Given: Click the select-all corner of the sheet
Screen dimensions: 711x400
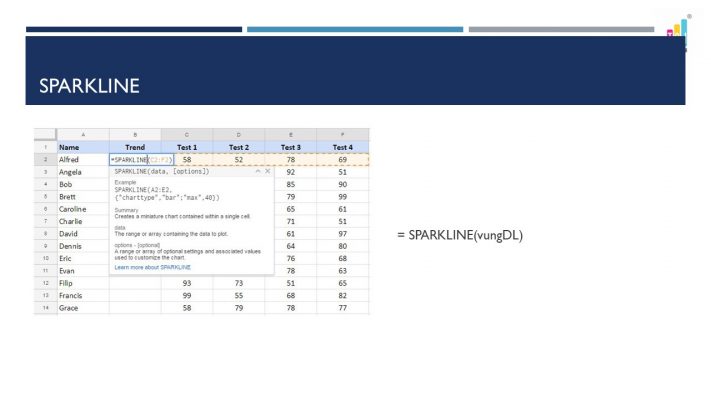Looking at the screenshot, I should click(45, 134).
